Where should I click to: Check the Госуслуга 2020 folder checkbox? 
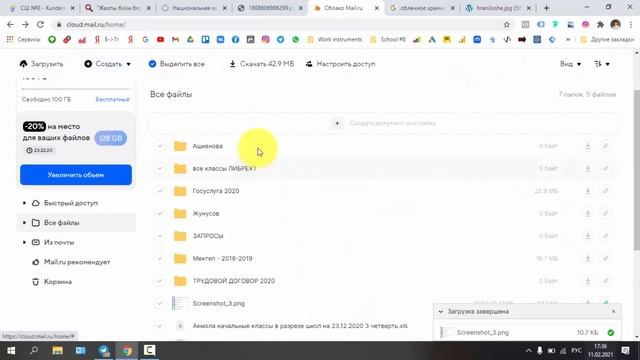(x=160, y=191)
